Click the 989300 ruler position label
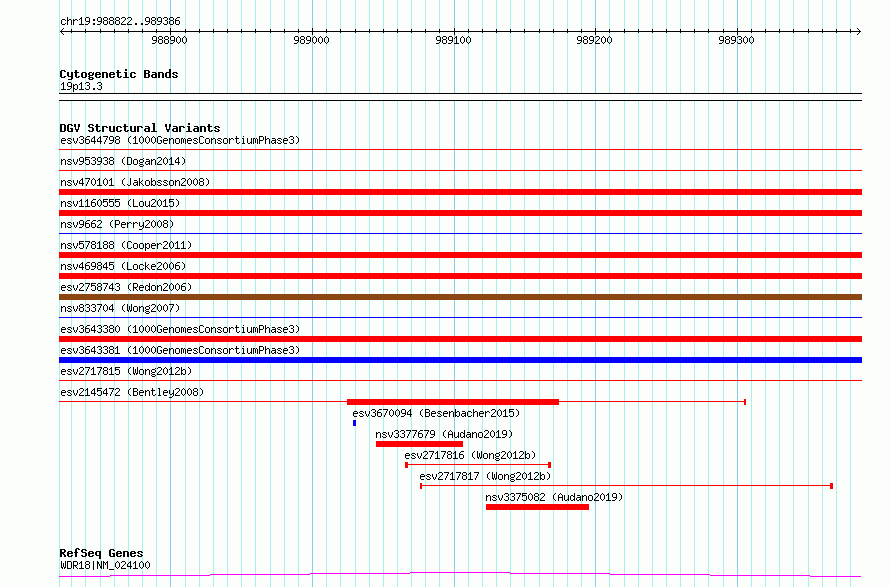The height and width of the screenshot is (587, 890). coord(736,40)
